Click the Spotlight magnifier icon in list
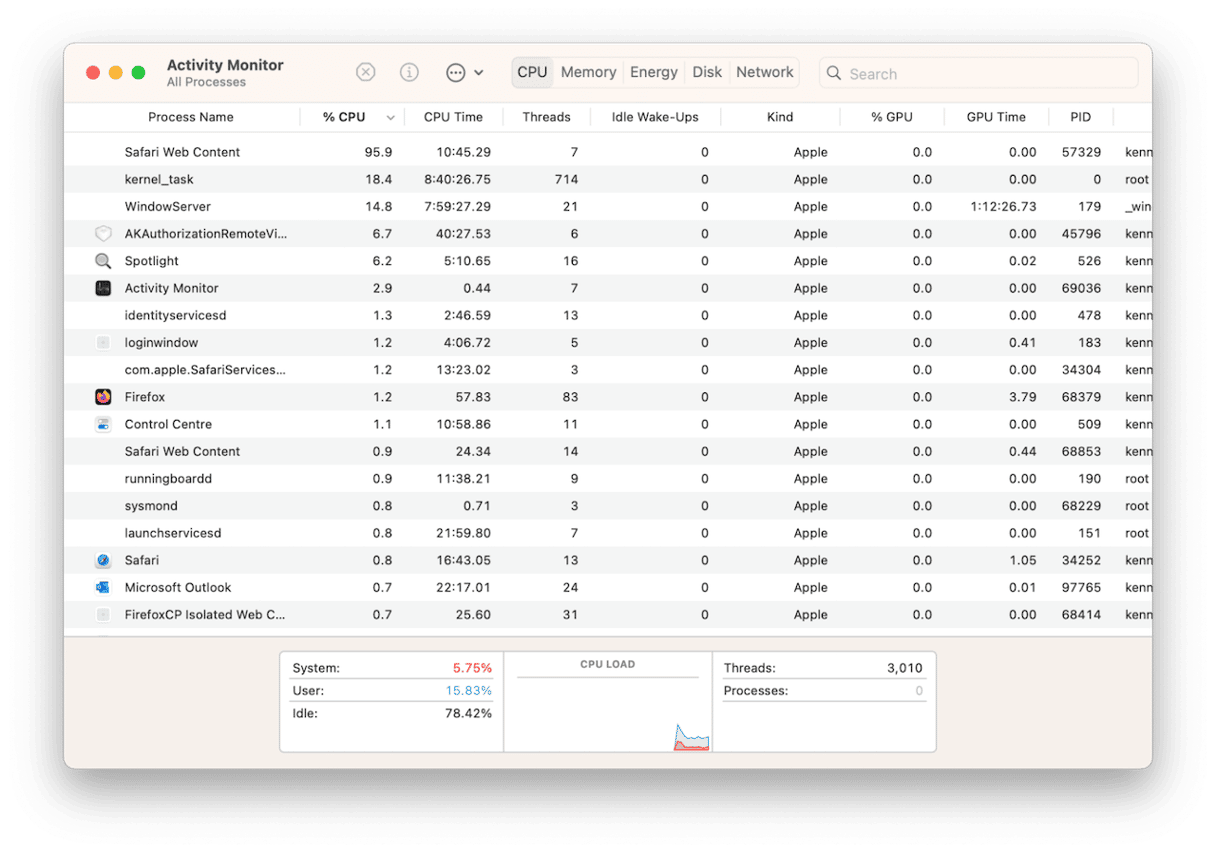Image resolution: width=1216 pixels, height=853 pixels. (103, 261)
